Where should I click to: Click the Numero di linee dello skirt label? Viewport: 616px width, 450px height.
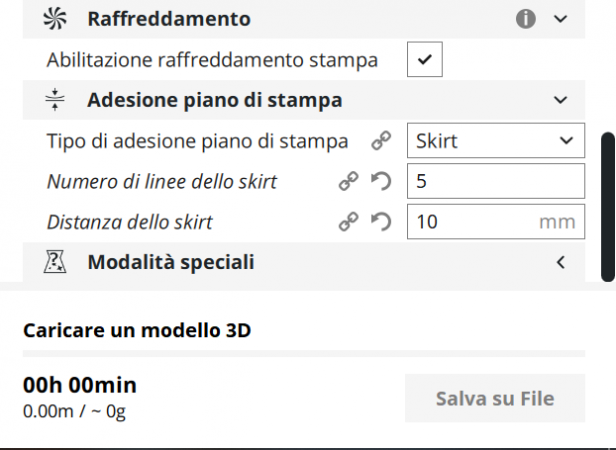(x=162, y=182)
